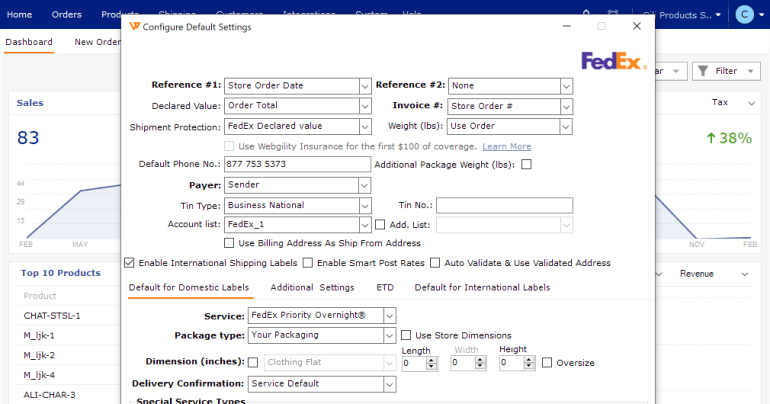Click the user avatar C icon
Image resolution: width=770 pixels, height=404 pixels.
click(x=744, y=15)
